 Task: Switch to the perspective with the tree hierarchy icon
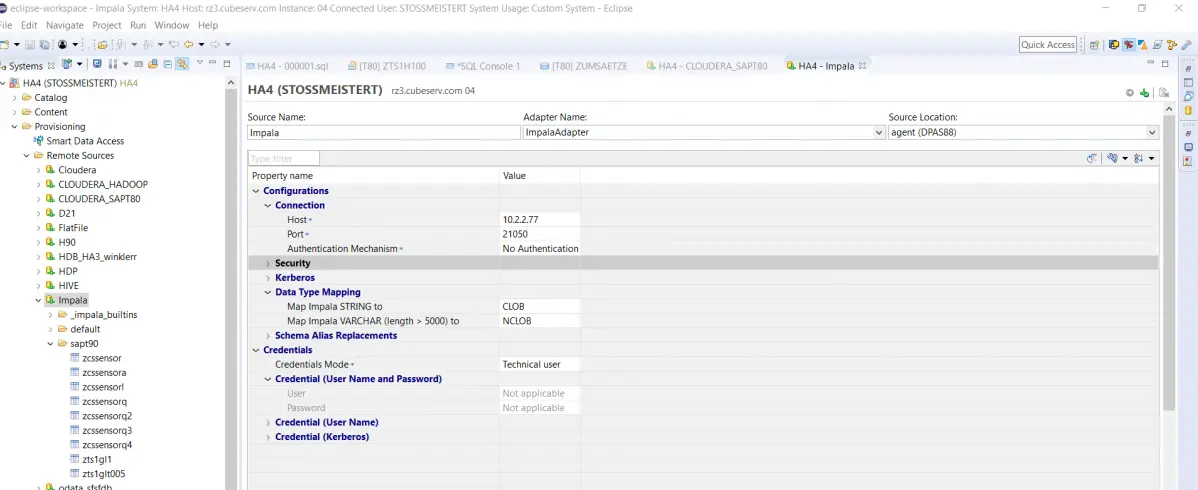point(1171,44)
